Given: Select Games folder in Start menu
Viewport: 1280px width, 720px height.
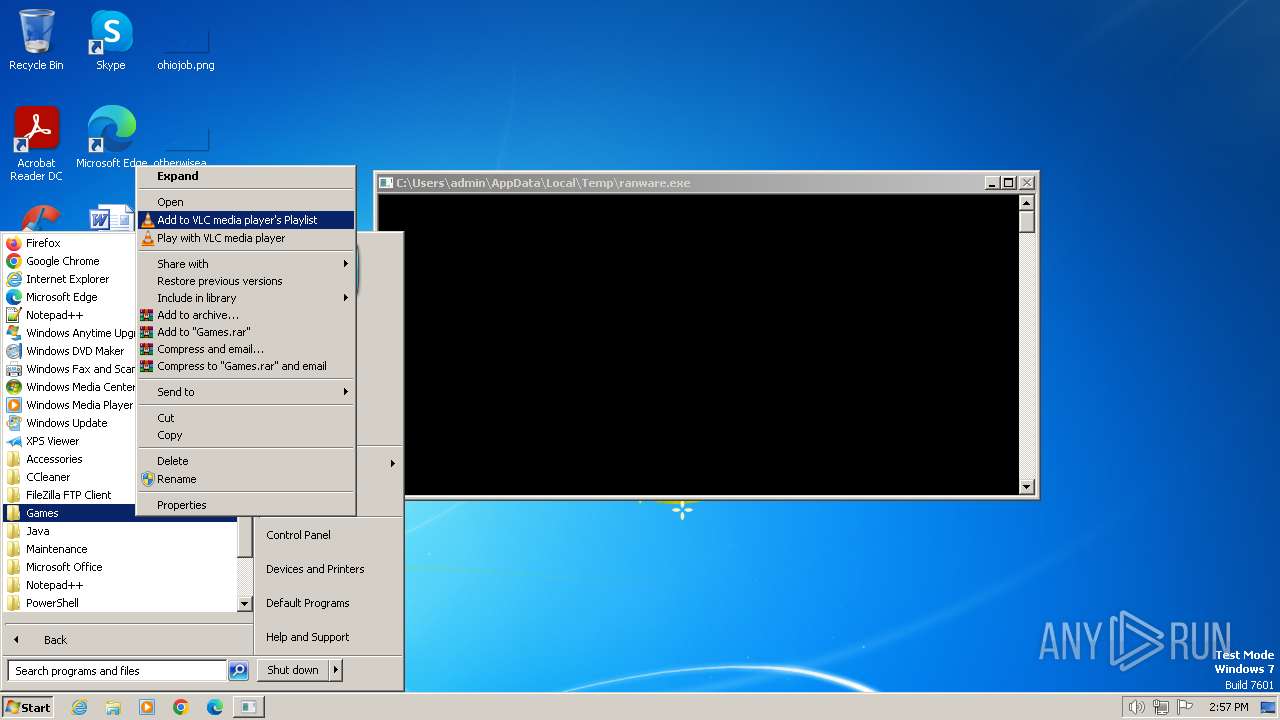Looking at the screenshot, I should click(120, 513).
